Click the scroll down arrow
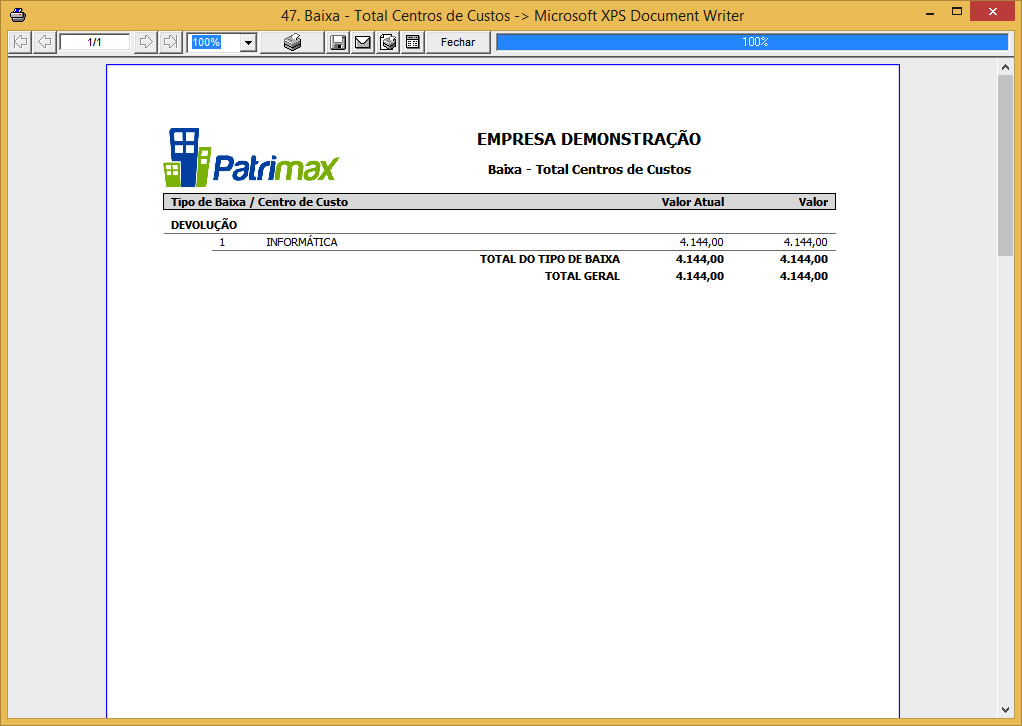 pyautogui.click(x=1005, y=710)
